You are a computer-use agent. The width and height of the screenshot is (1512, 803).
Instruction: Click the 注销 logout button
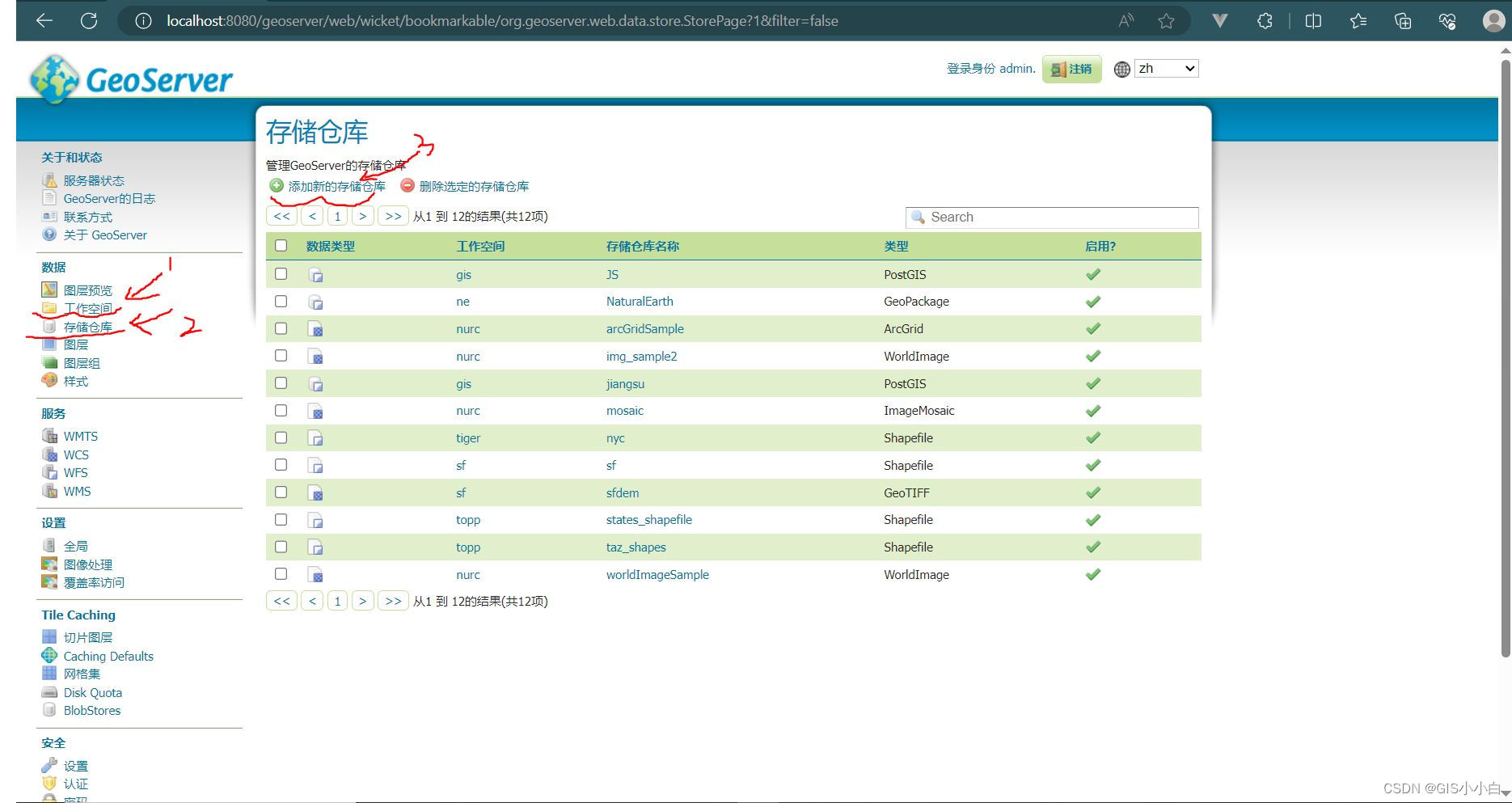[x=1071, y=69]
